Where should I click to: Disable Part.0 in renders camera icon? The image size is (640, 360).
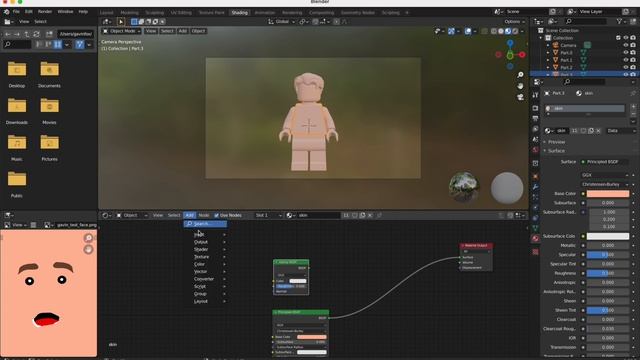[633, 53]
